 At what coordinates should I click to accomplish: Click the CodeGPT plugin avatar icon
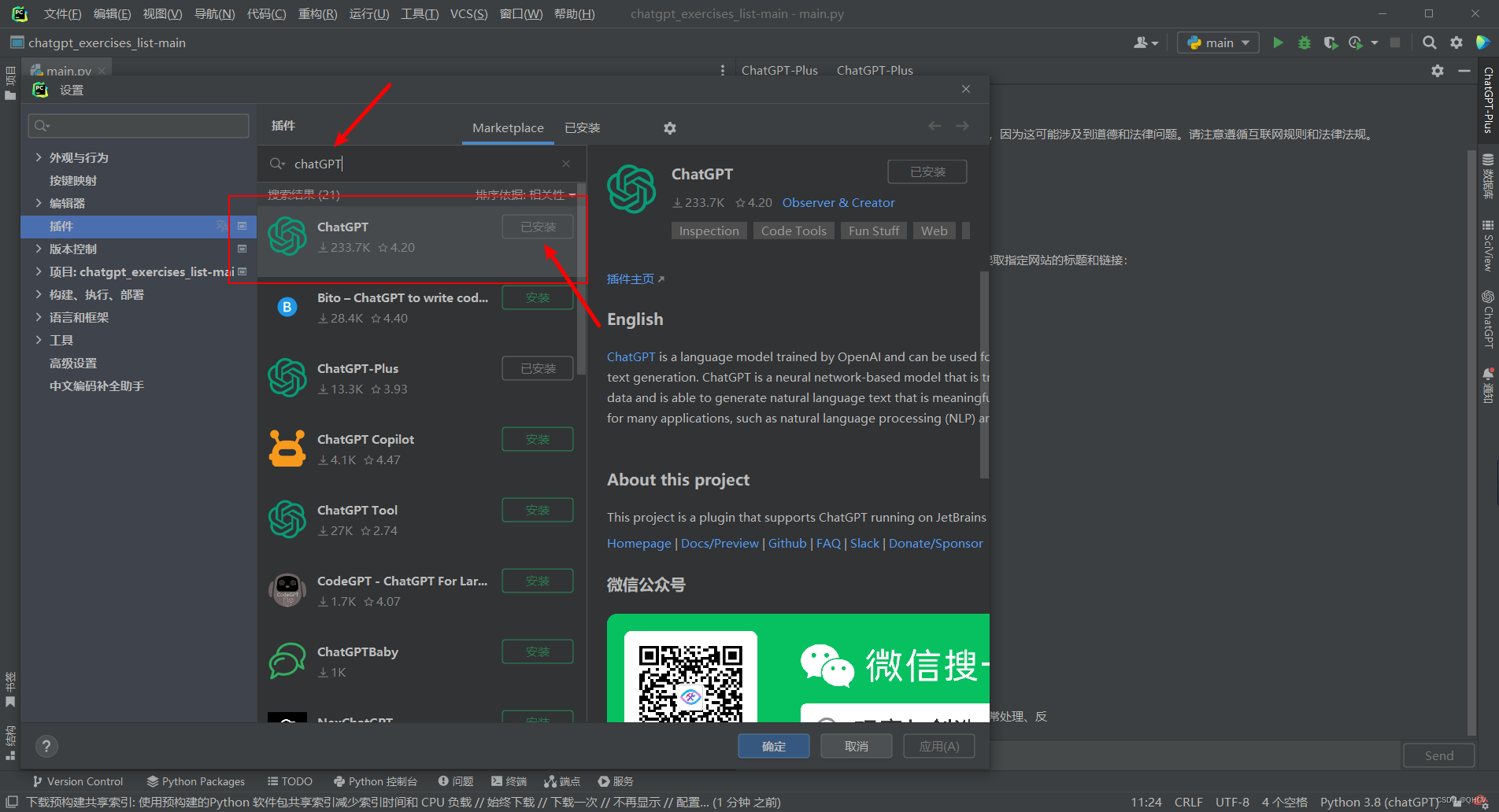[x=287, y=590]
